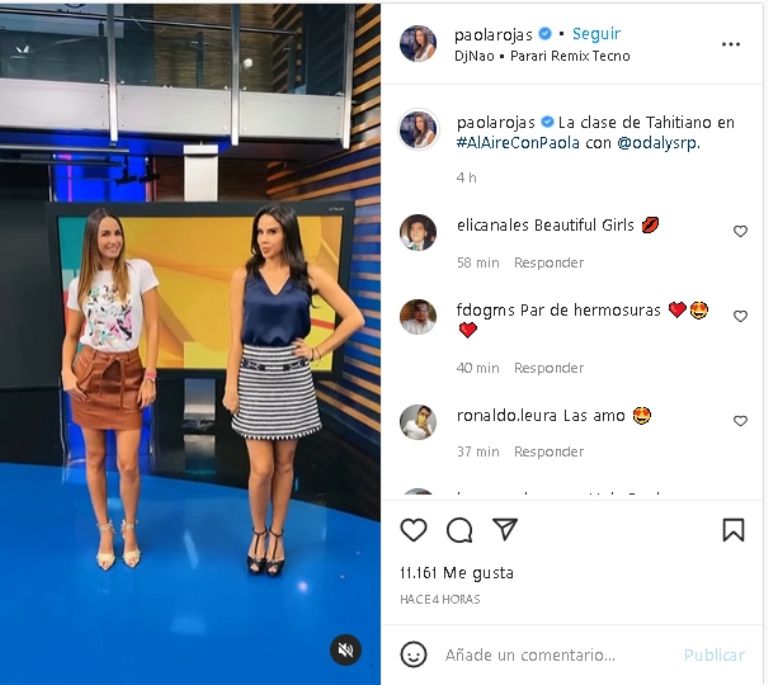Open comments with the speech bubble icon
768x685 pixels.
tap(459, 530)
